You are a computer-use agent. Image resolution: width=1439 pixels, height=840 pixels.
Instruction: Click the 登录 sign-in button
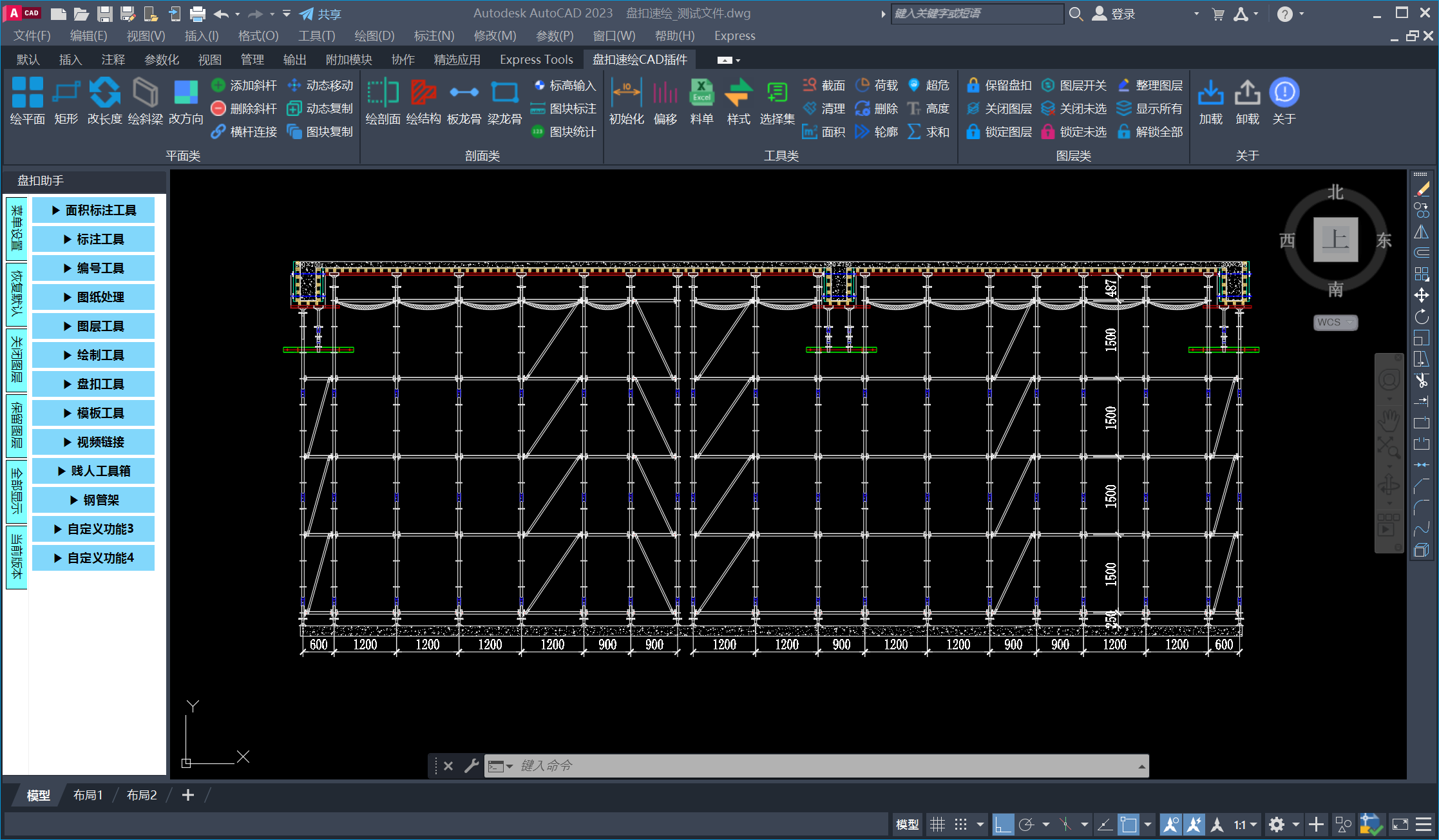point(1114,14)
